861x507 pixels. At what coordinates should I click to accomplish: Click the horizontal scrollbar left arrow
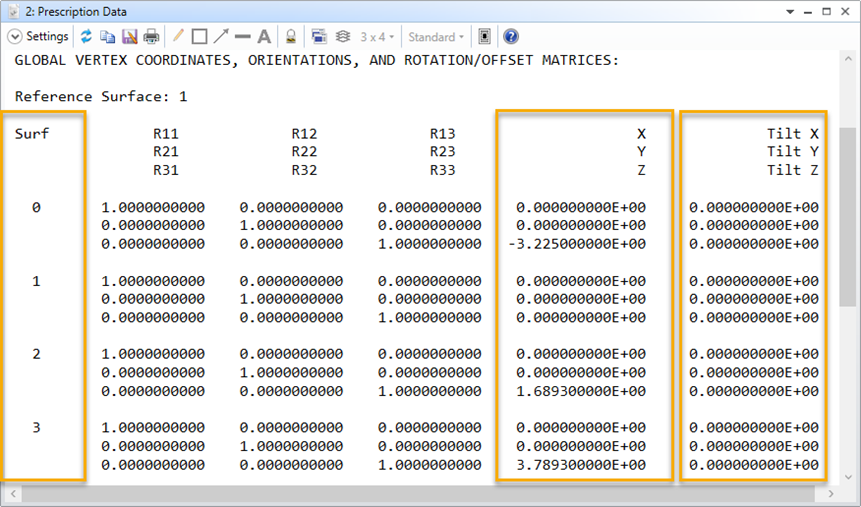point(13,494)
